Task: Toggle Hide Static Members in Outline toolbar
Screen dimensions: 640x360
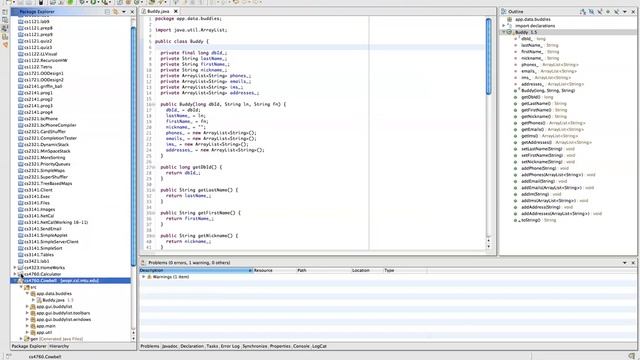Action: pyautogui.click(x=600, y=12)
